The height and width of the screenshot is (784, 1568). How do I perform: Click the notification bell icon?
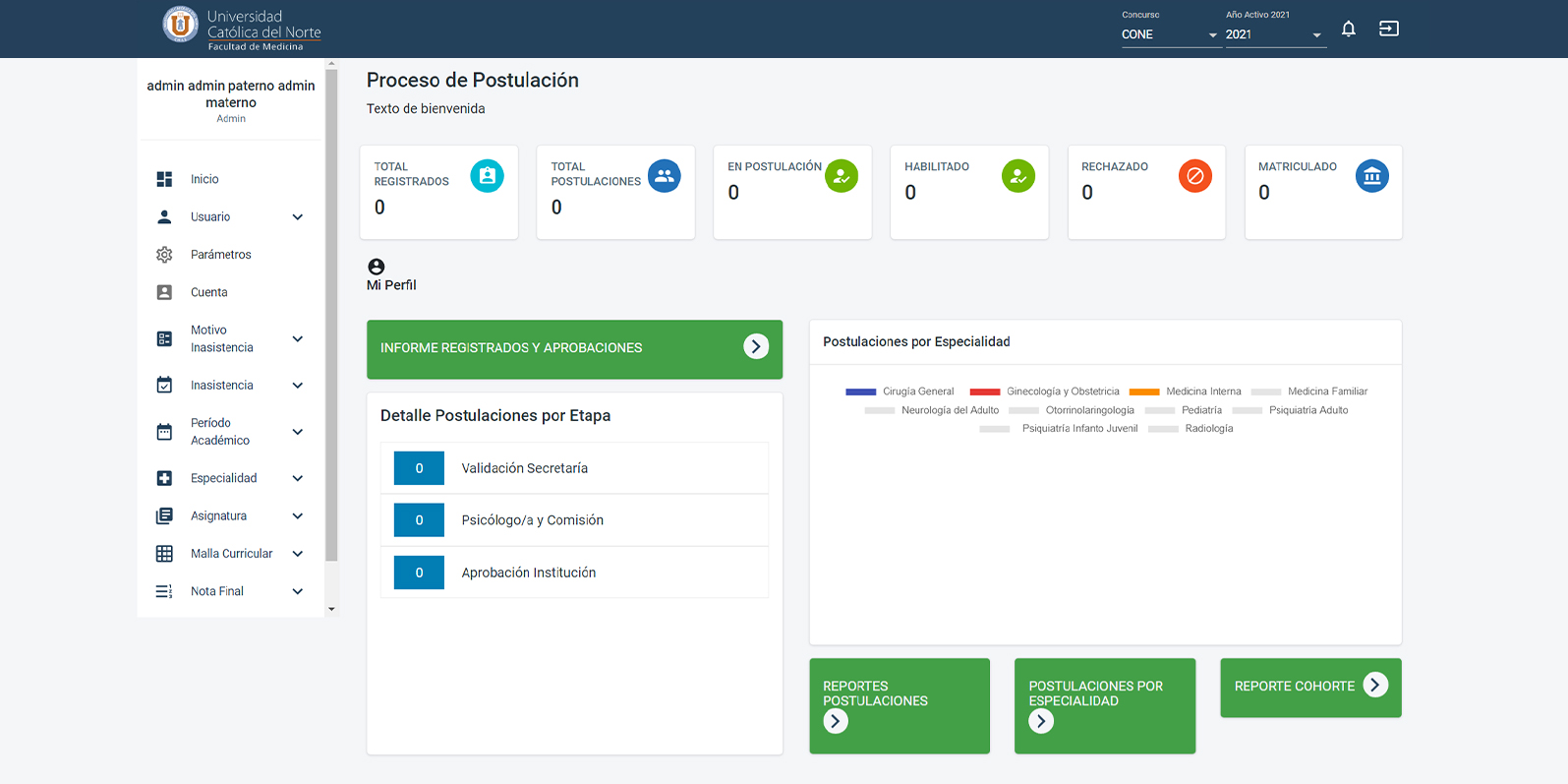[x=1349, y=29]
